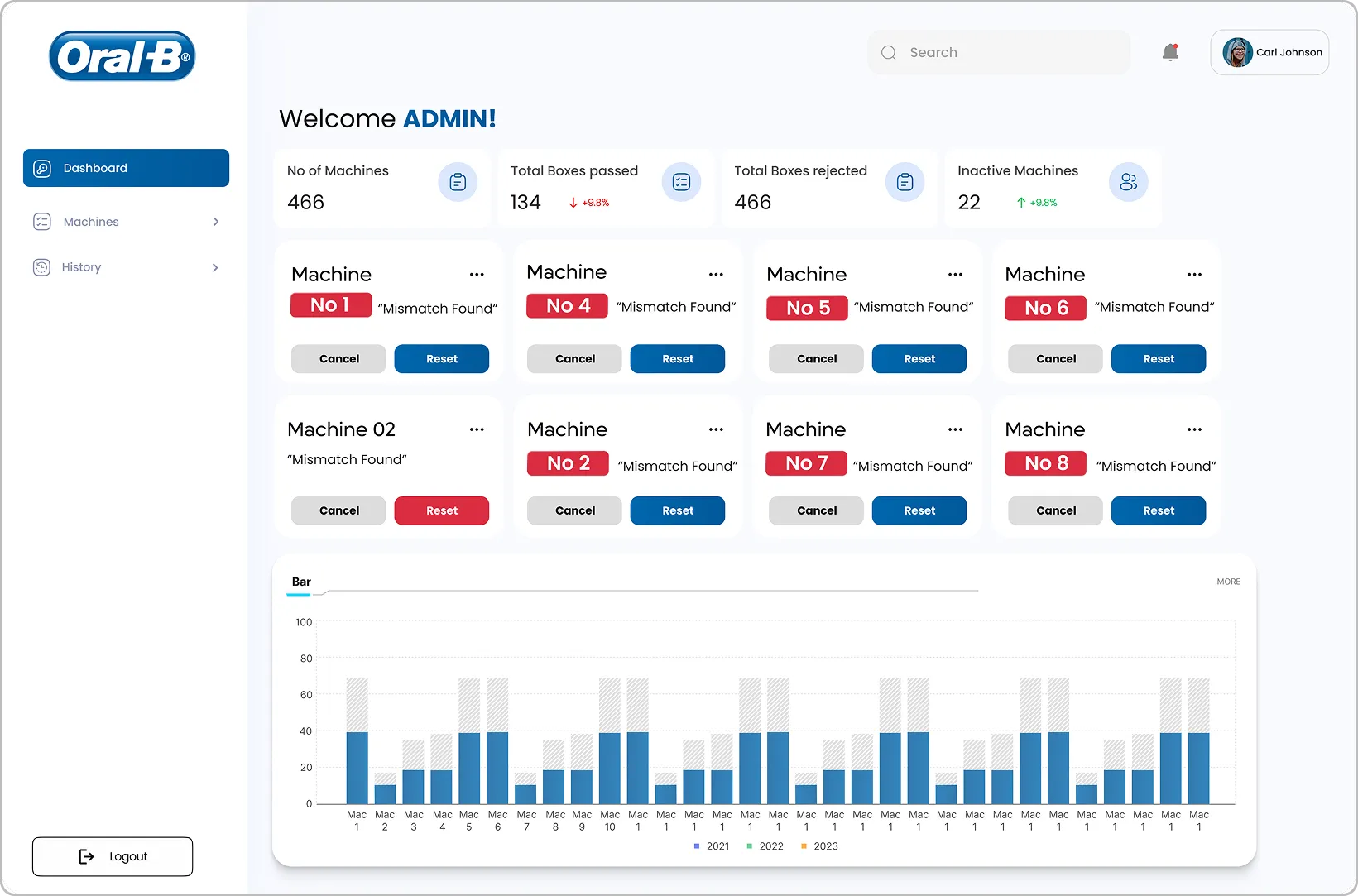Cancel the Machine No 5 mismatch alert

coord(816,359)
